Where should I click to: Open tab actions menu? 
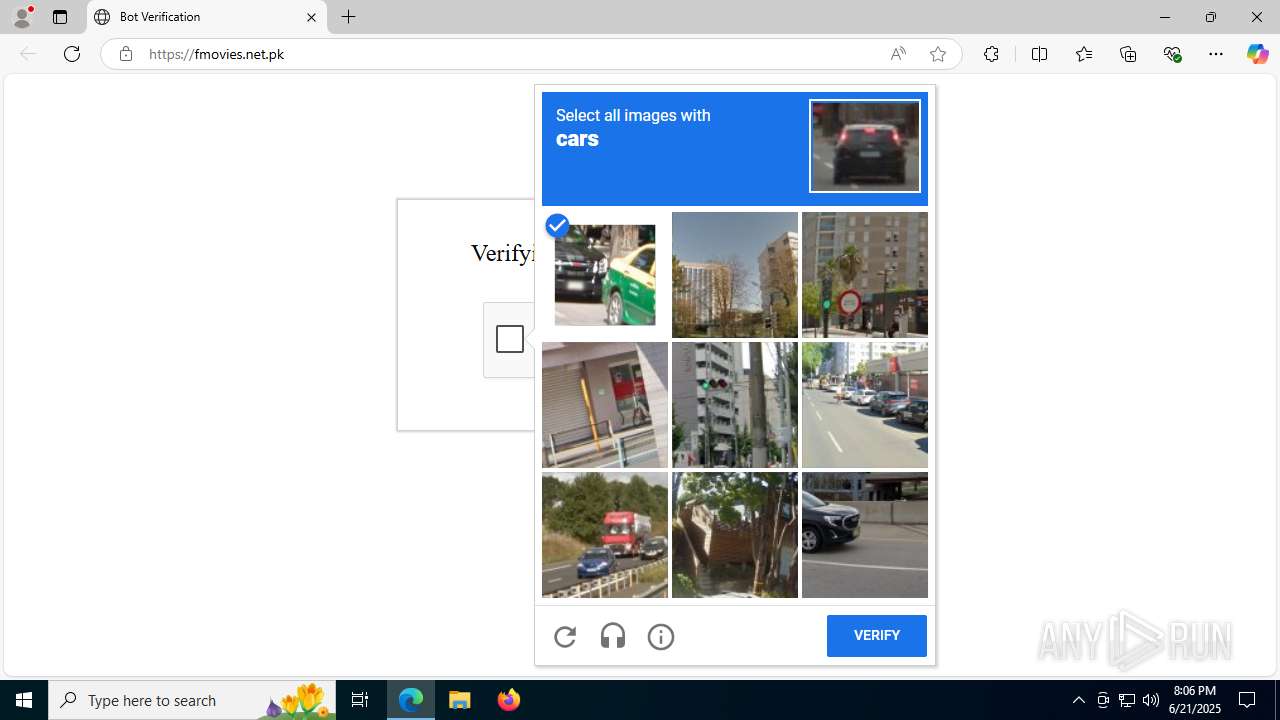60,17
